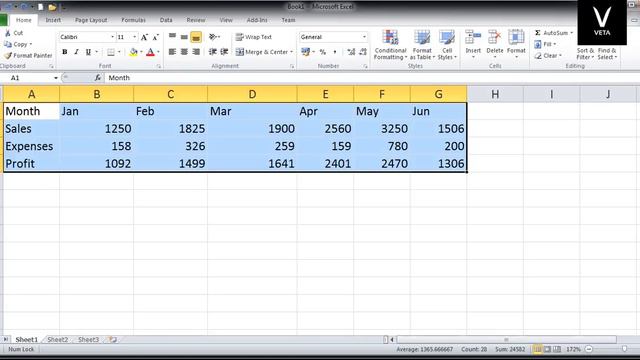This screenshot has width=640, height=360.
Task: Open the General number format dropdown
Action: (x=364, y=37)
